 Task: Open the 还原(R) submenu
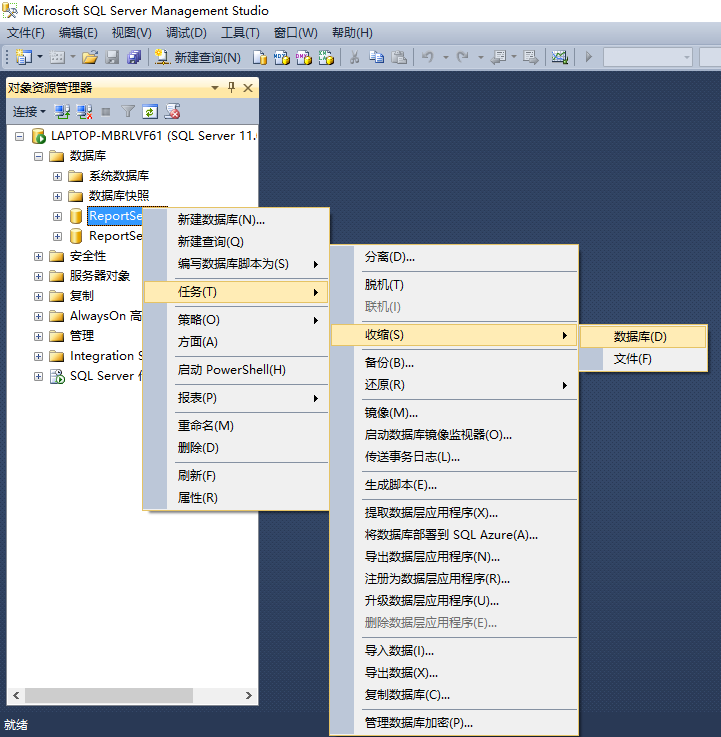pos(454,385)
